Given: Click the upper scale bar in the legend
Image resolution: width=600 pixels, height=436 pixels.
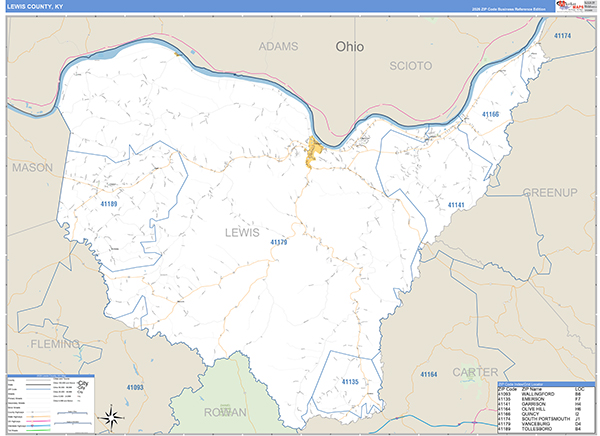Looking at the screenshot, I should pyautogui.click(x=72, y=413).
